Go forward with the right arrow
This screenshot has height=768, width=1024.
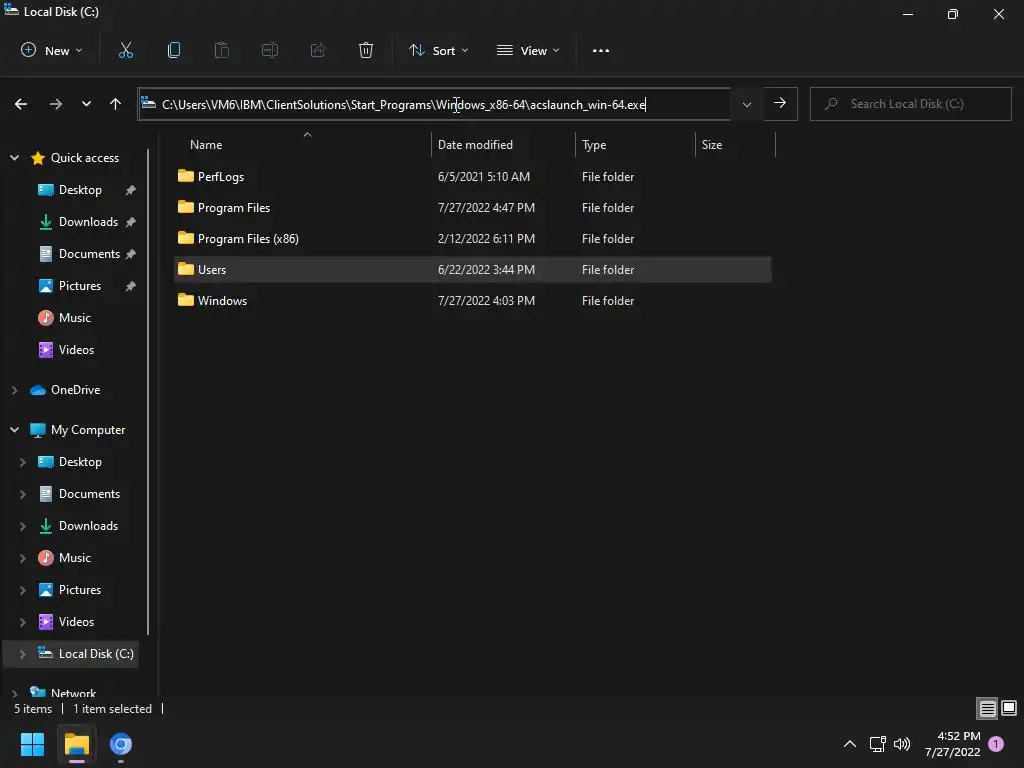tap(56, 104)
